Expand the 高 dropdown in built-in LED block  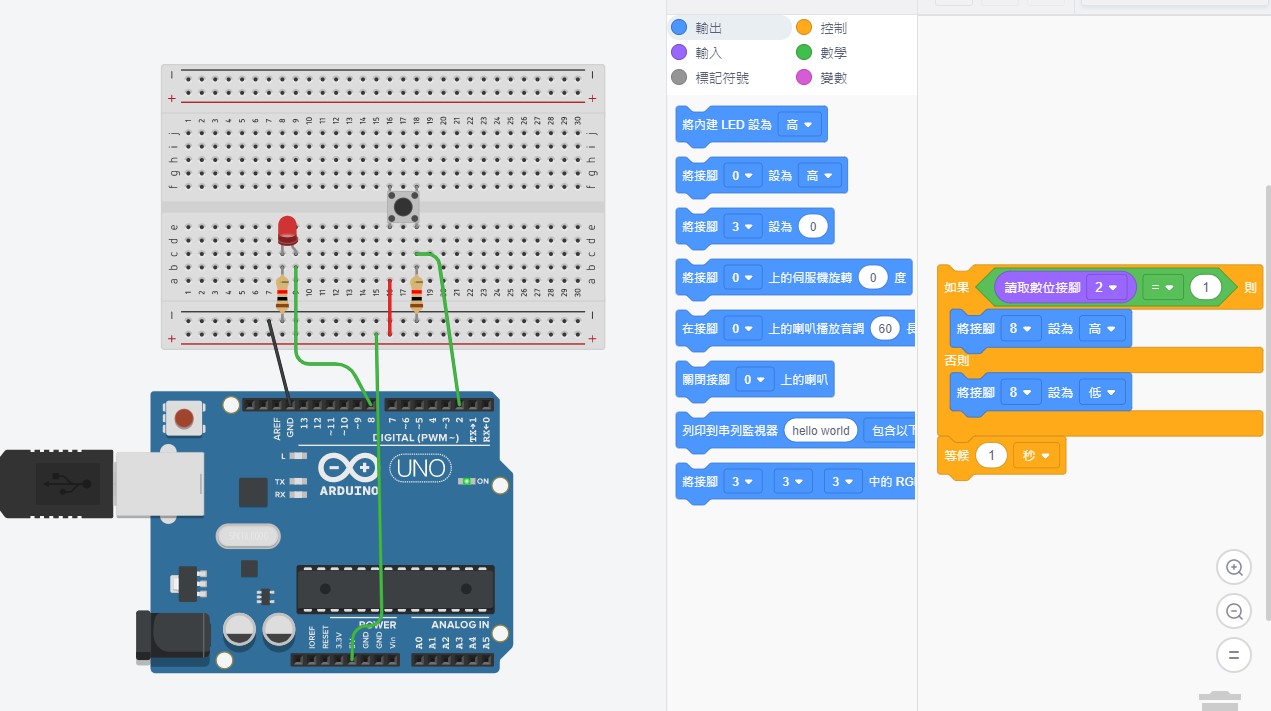[x=799, y=125]
